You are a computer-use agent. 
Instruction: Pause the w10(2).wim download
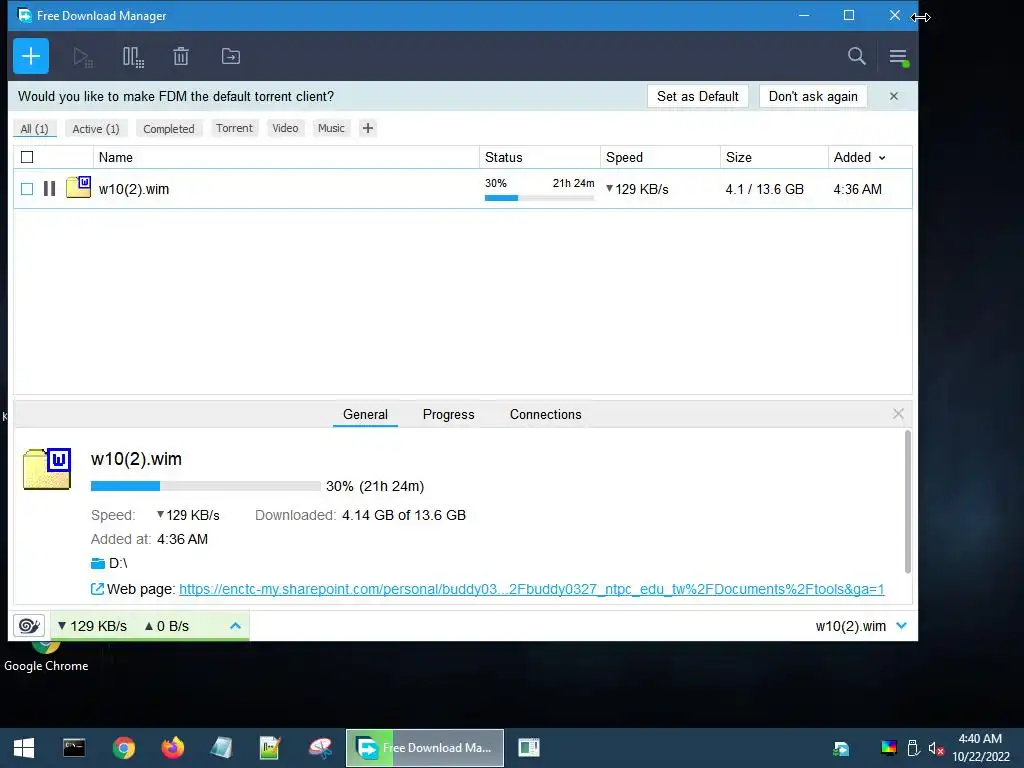[x=50, y=189]
